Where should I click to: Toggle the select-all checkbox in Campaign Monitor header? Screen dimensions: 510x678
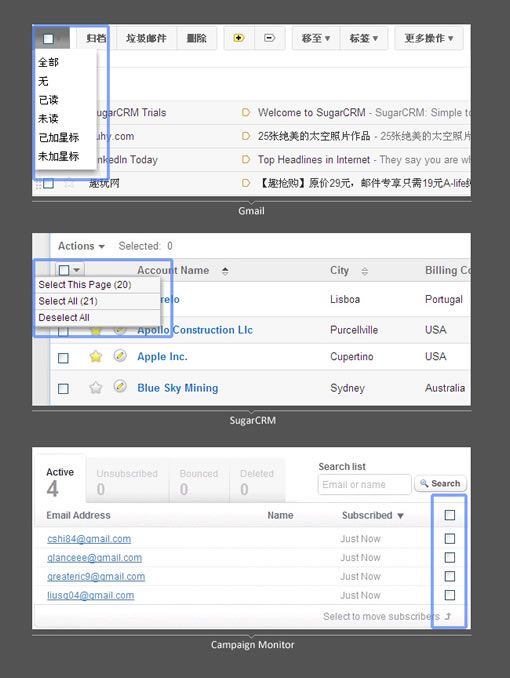tap(450, 515)
